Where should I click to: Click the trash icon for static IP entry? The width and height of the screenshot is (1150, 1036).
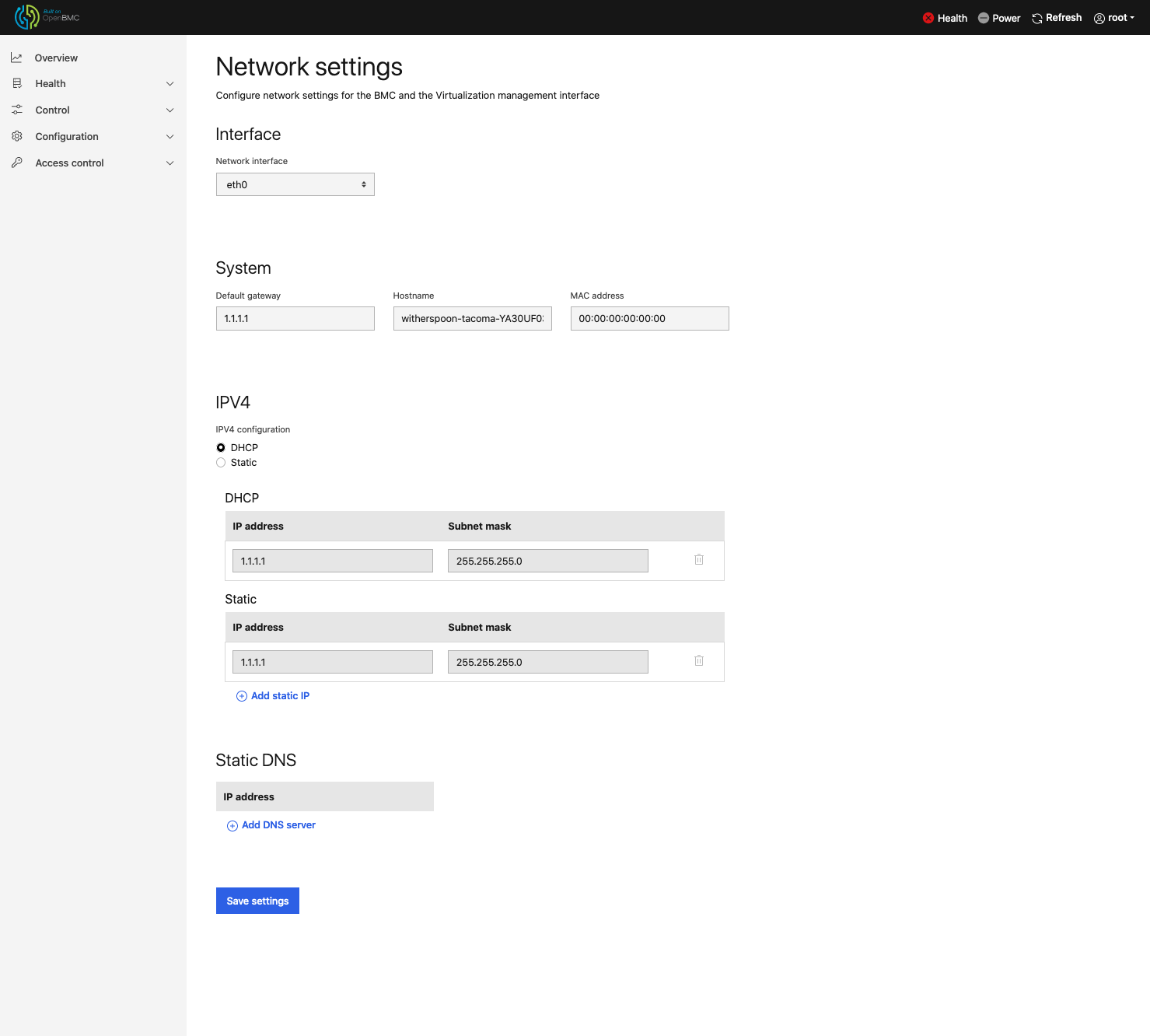pyautogui.click(x=698, y=660)
